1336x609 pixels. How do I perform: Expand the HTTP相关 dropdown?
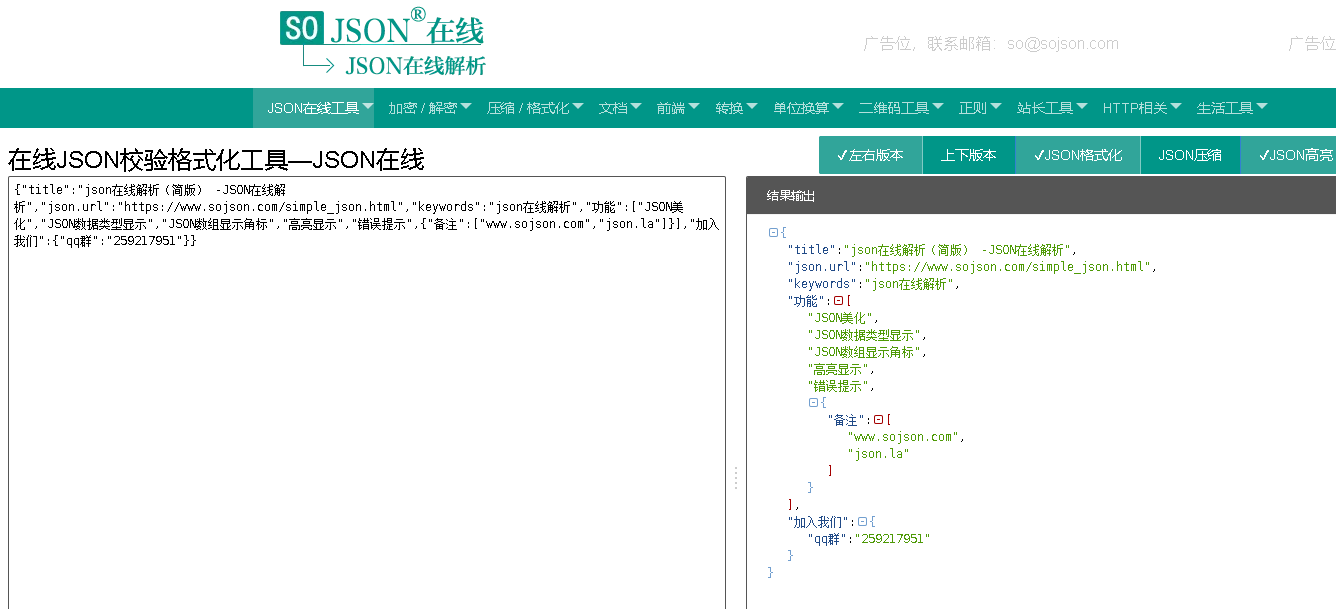tap(1142, 108)
